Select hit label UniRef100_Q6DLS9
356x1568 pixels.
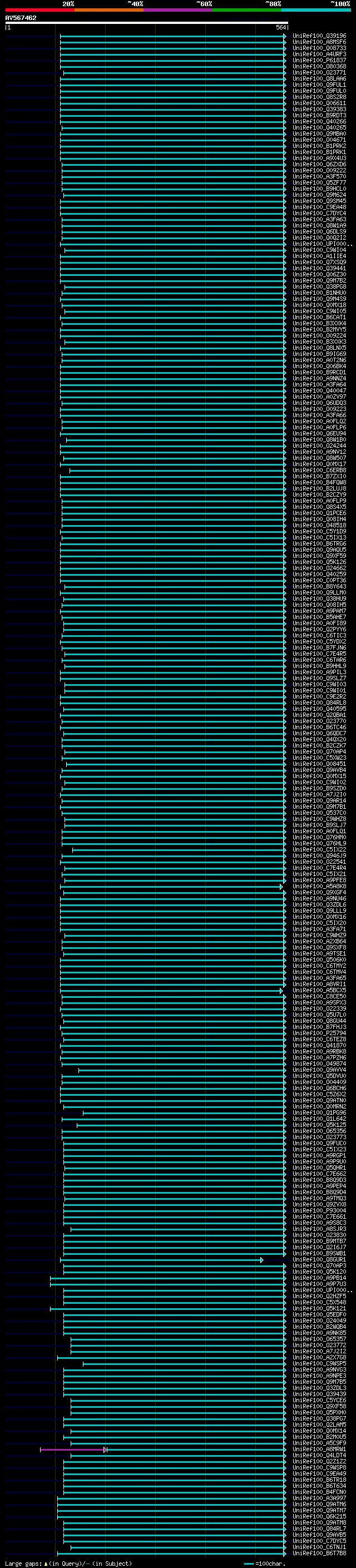click(319, 231)
